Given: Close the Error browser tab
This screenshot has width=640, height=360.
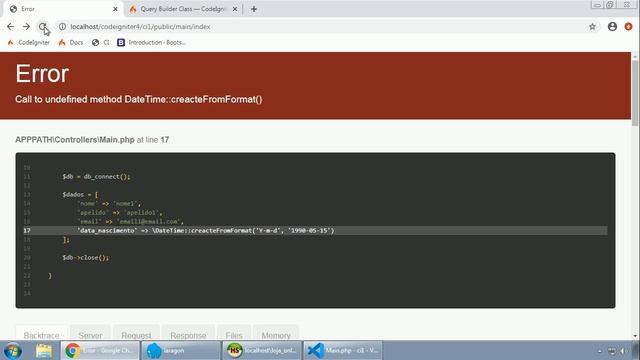Looking at the screenshot, I should coord(115,9).
